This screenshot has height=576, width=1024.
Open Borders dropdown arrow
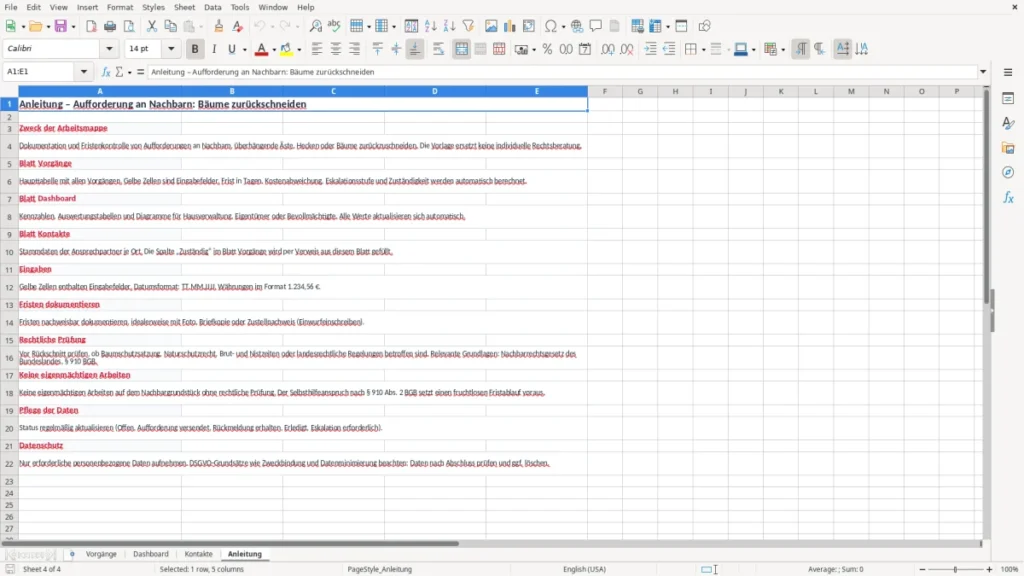point(703,50)
